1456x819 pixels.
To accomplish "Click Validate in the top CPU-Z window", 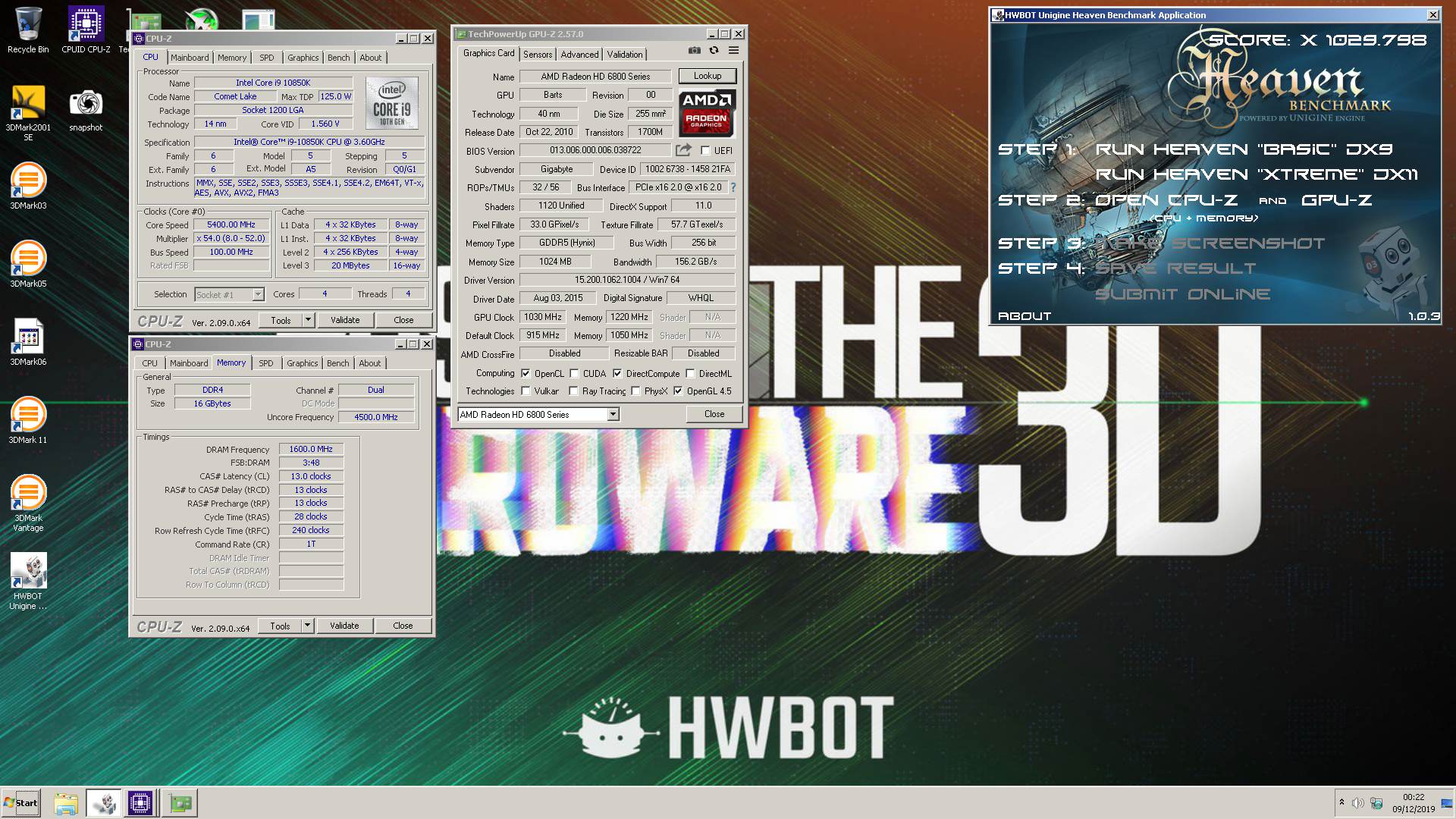I will tap(345, 320).
